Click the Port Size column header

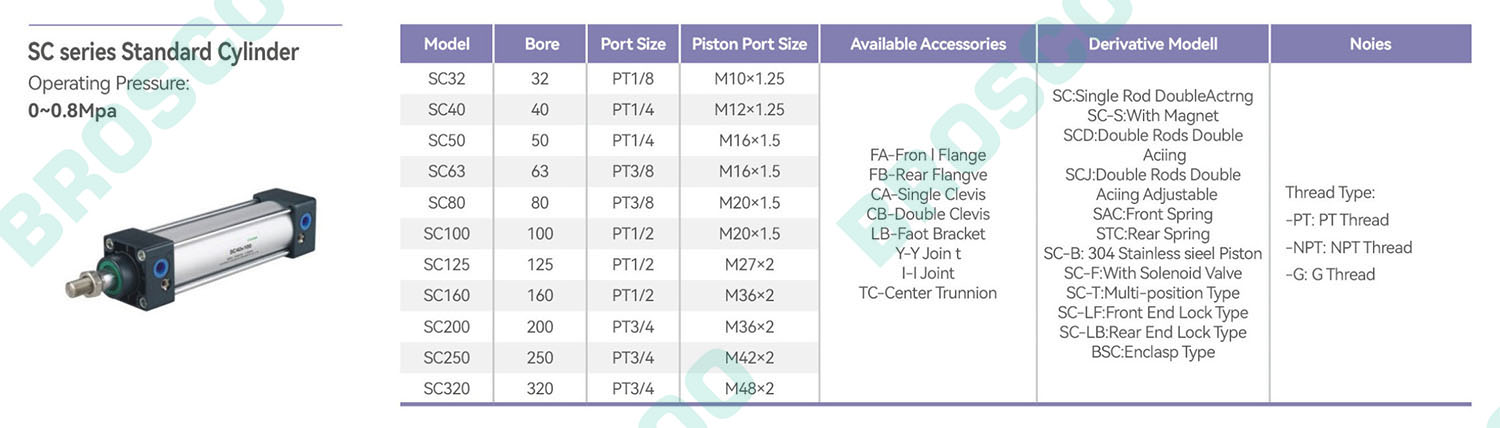pos(633,44)
